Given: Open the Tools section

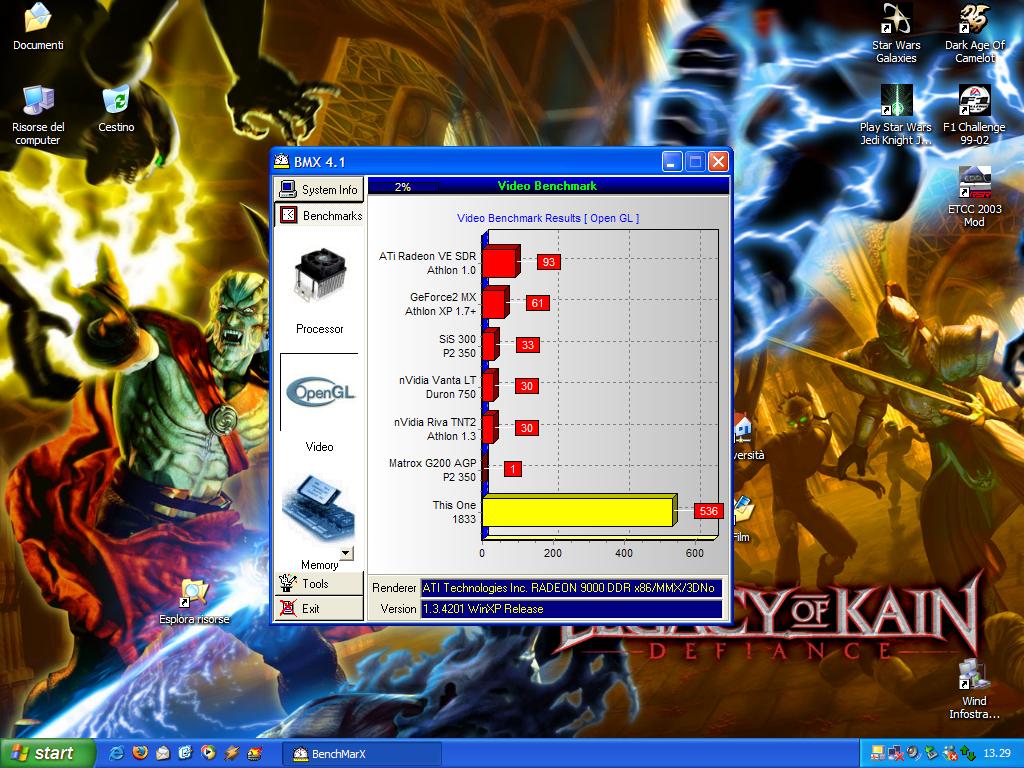Looking at the screenshot, I should (319, 583).
